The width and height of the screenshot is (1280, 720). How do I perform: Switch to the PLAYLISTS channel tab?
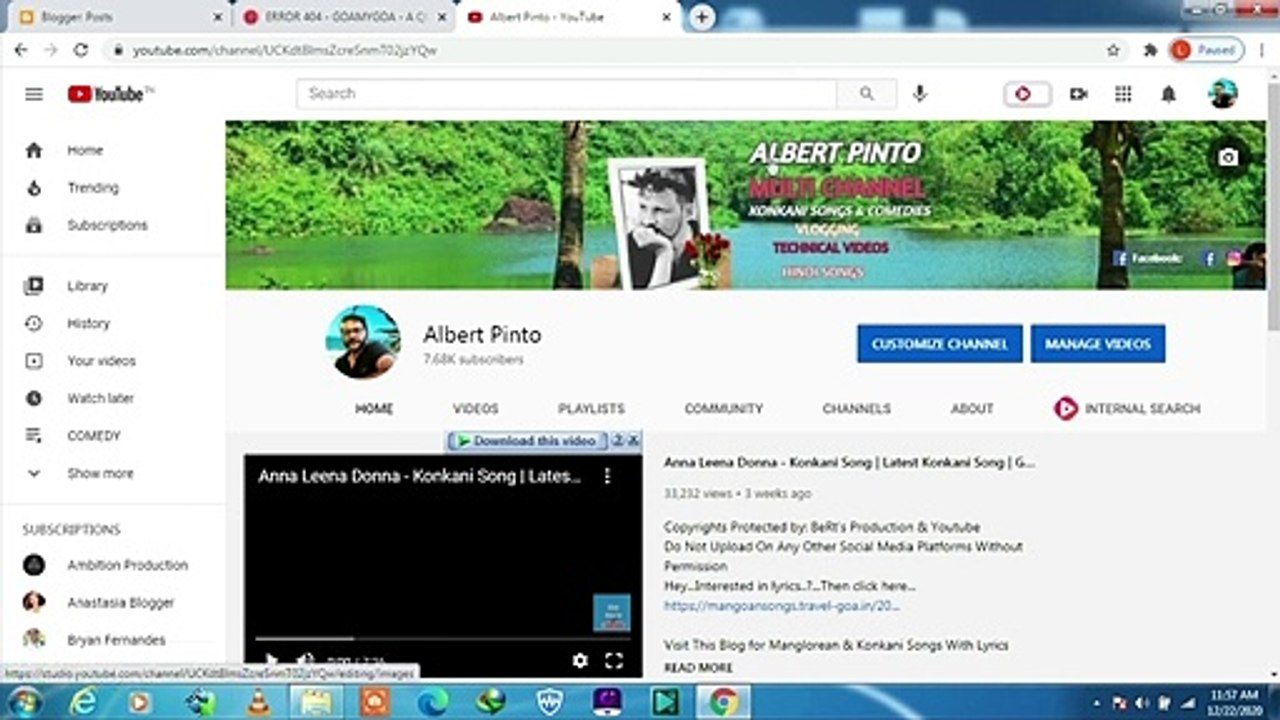(591, 408)
